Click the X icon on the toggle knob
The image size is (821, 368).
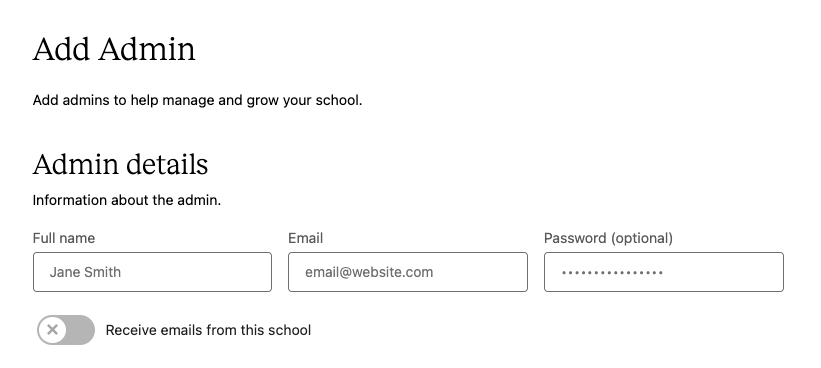tap(52, 330)
